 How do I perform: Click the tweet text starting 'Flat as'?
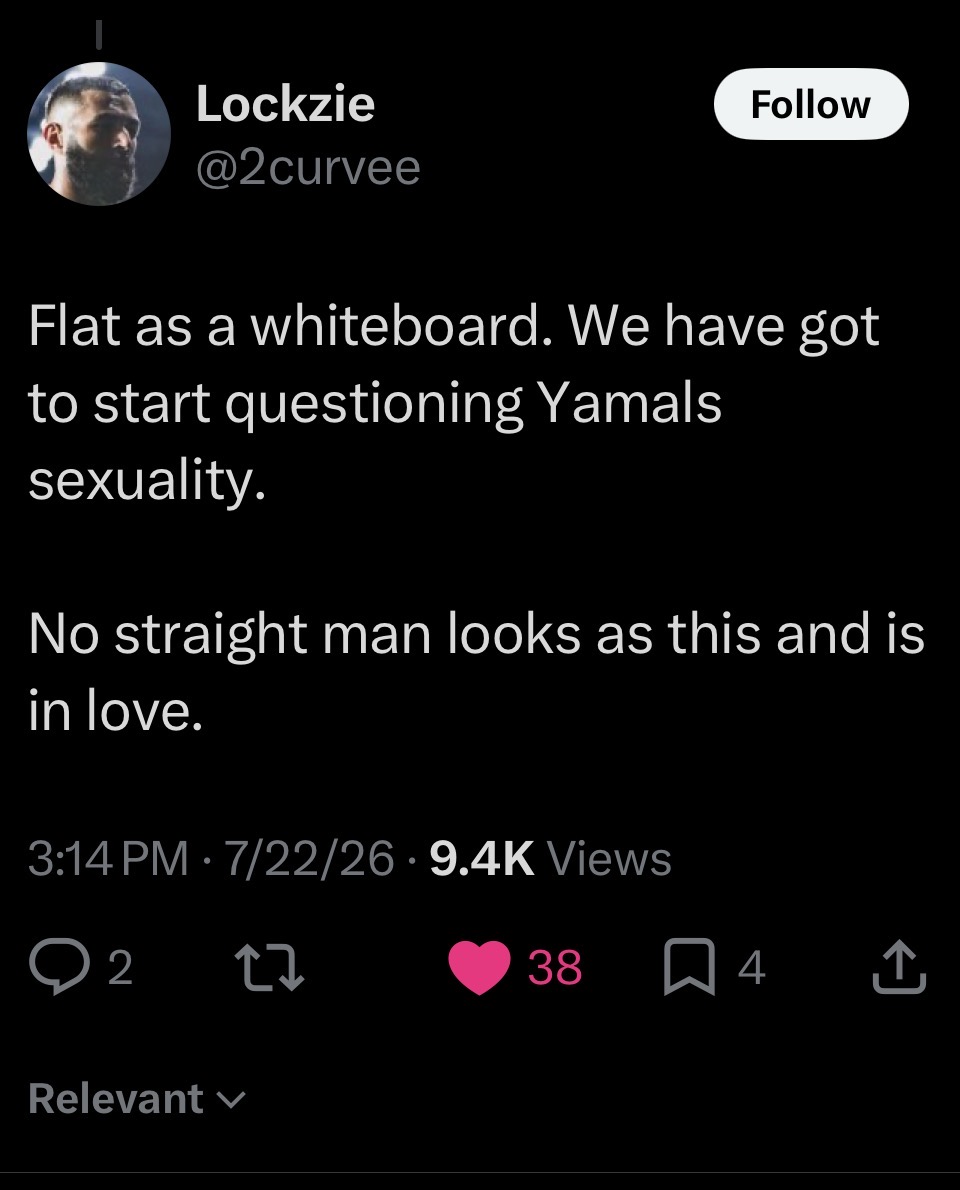454,404
